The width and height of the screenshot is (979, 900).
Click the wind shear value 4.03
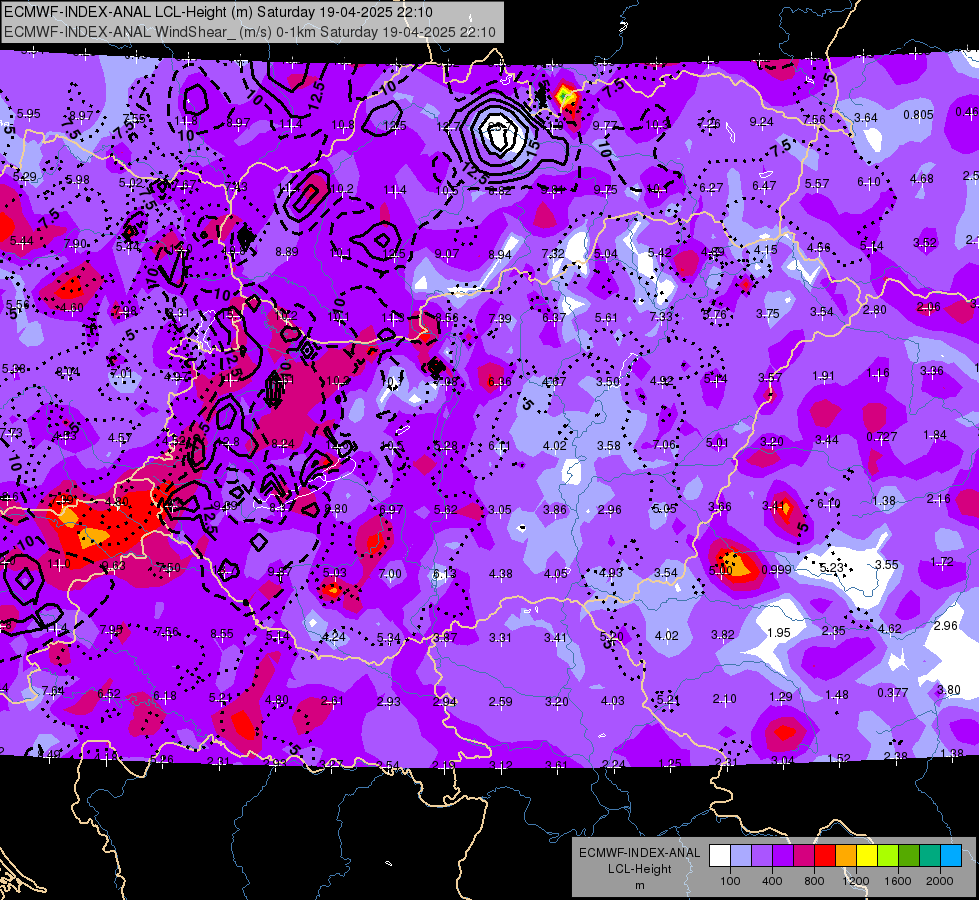coord(612,701)
